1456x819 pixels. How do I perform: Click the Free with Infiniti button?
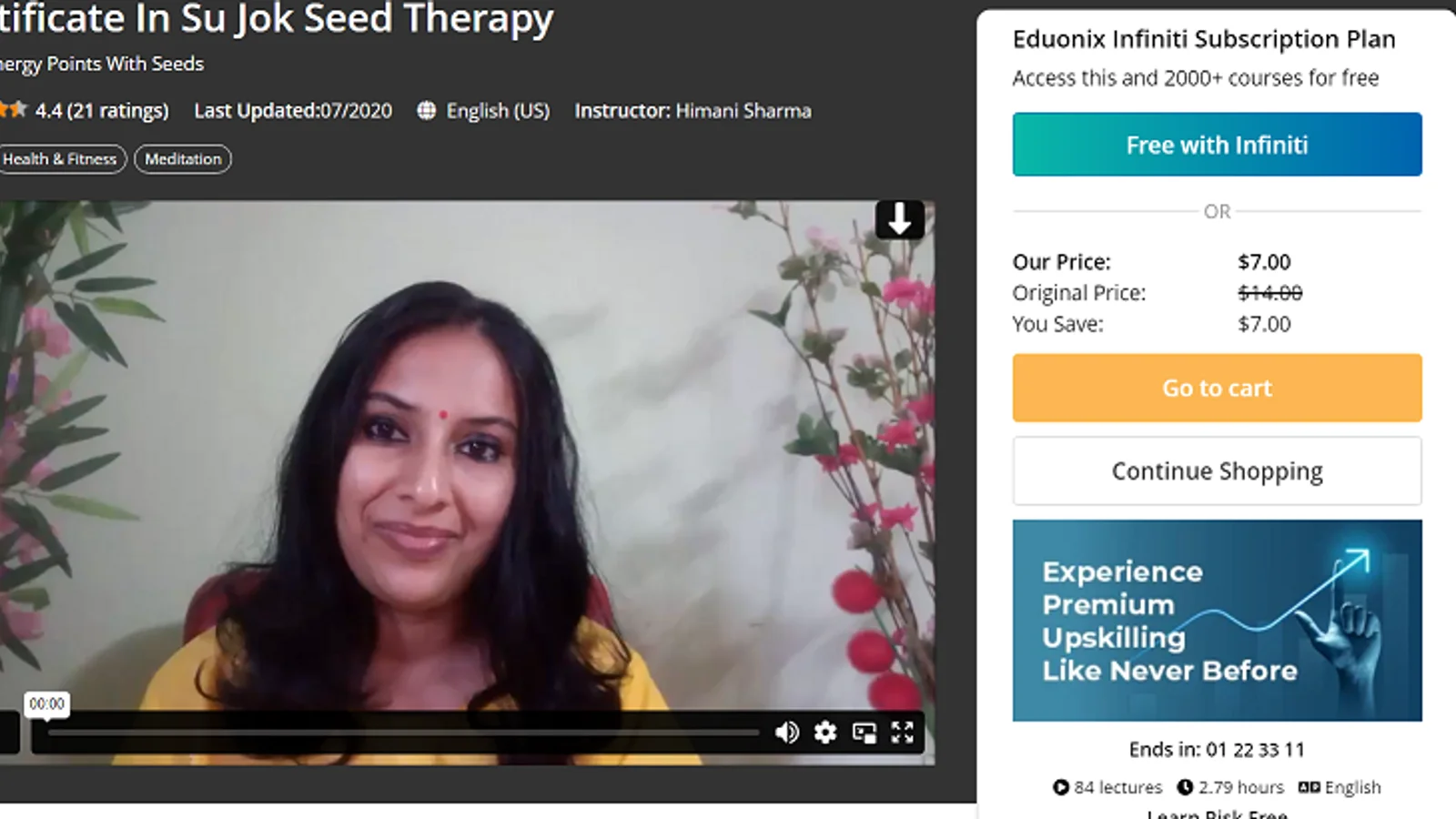pyautogui.click(x=1217, y=145)
